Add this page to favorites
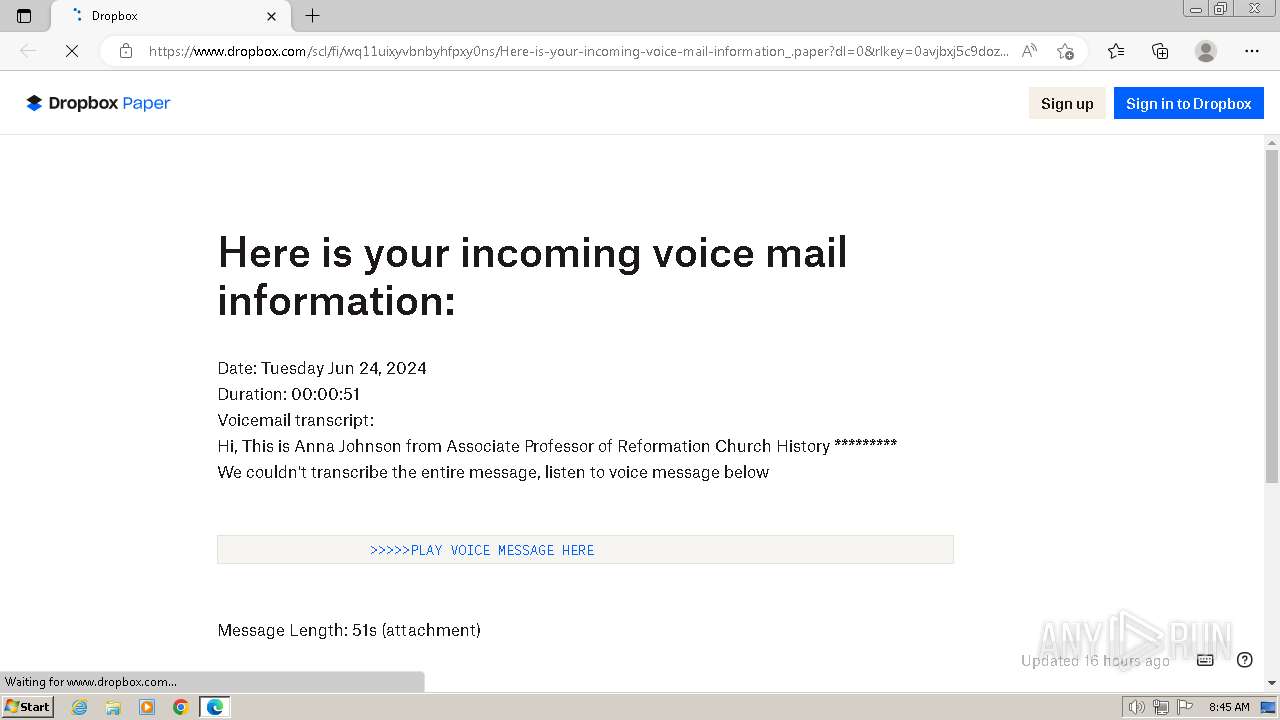 click(1065, 51)
